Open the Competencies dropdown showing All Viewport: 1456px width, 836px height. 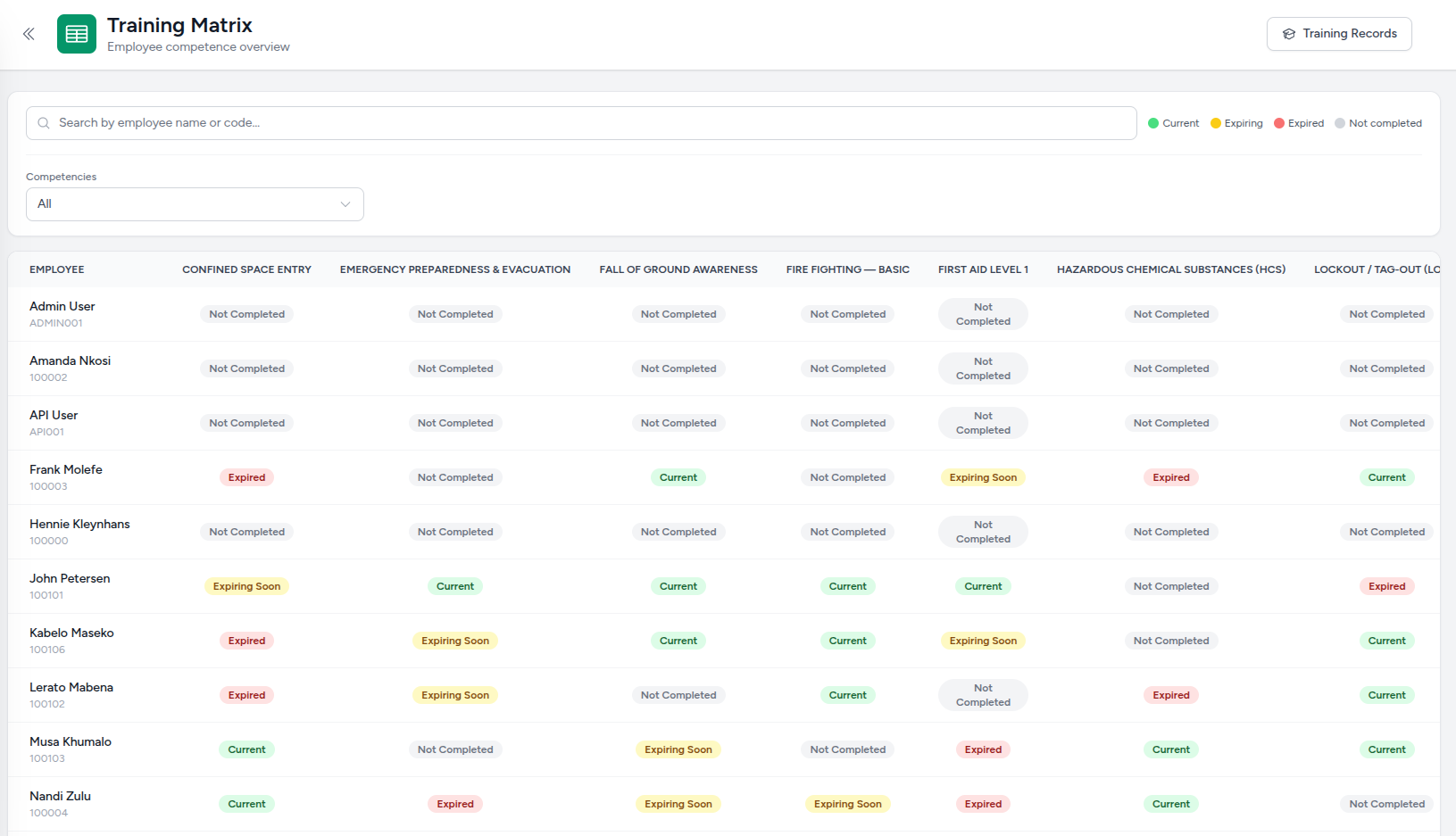point(195,204)
